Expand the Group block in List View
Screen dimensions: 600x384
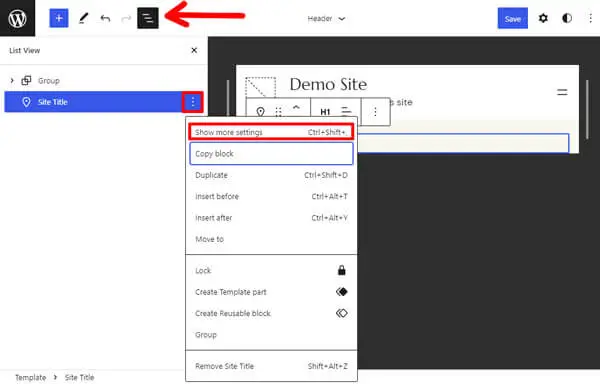click(12, 80)
